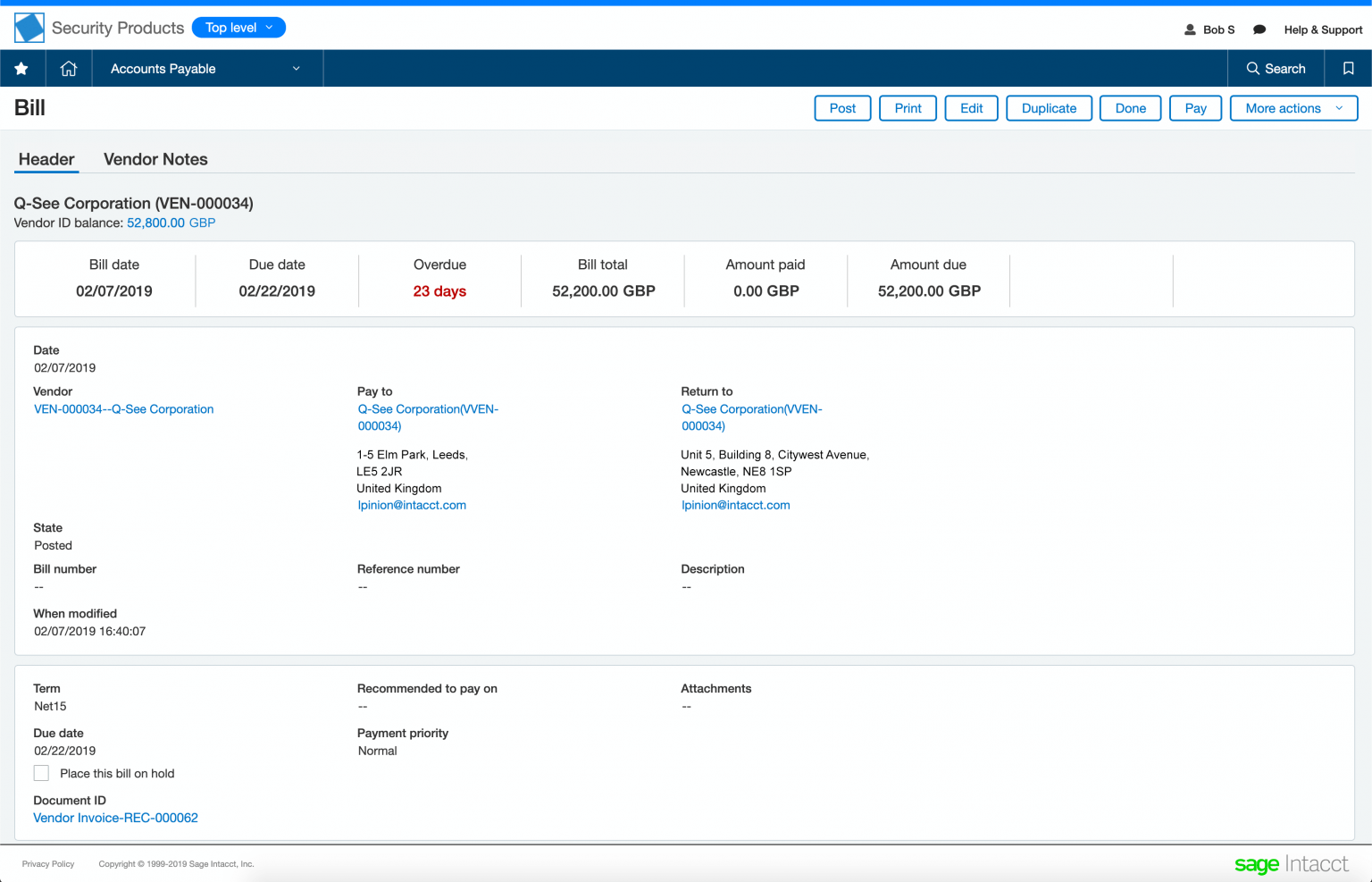Screen dimensions: 1372x882
Task: Click the Term value Net15
Action: [50, 706]
